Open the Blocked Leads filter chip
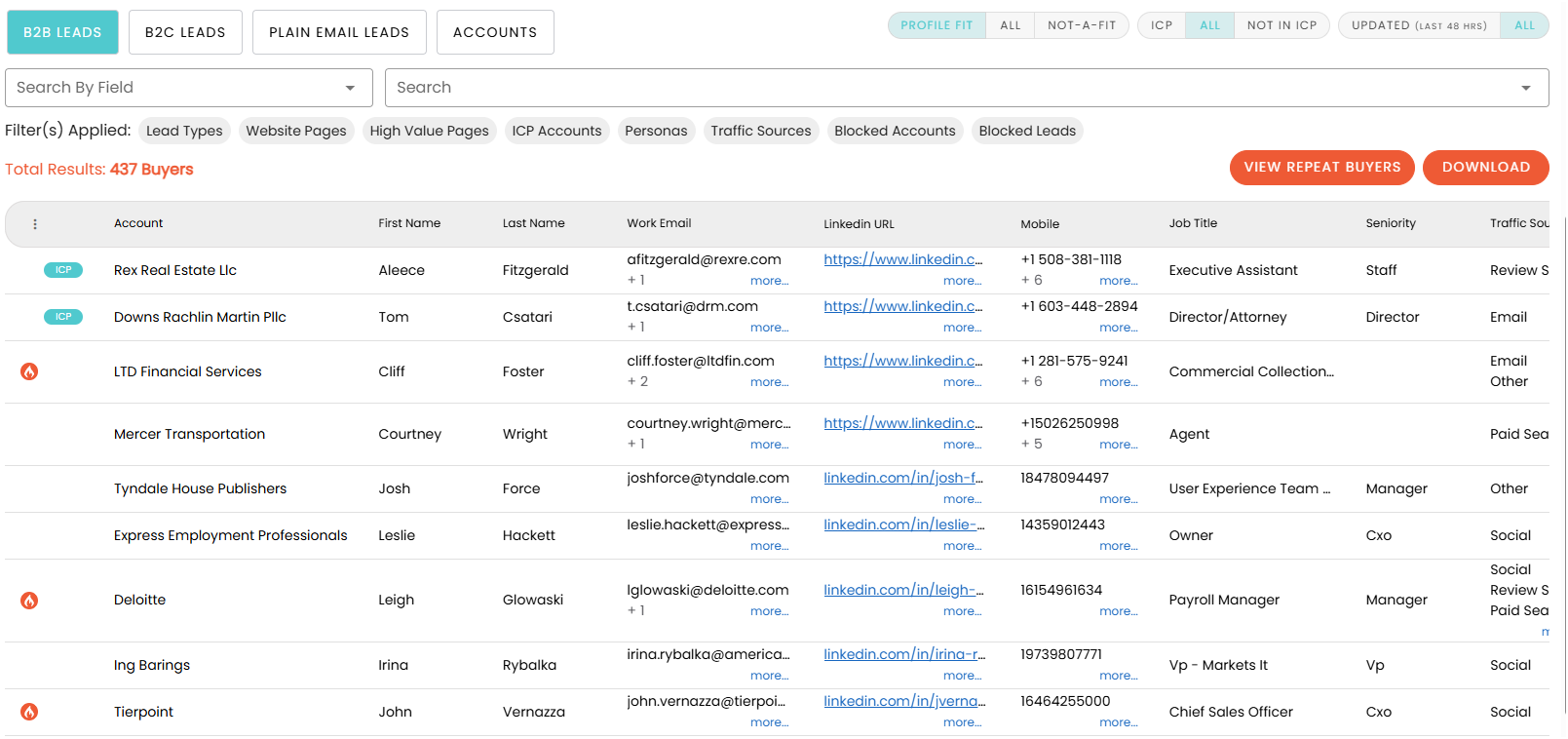 point(1027,131)
